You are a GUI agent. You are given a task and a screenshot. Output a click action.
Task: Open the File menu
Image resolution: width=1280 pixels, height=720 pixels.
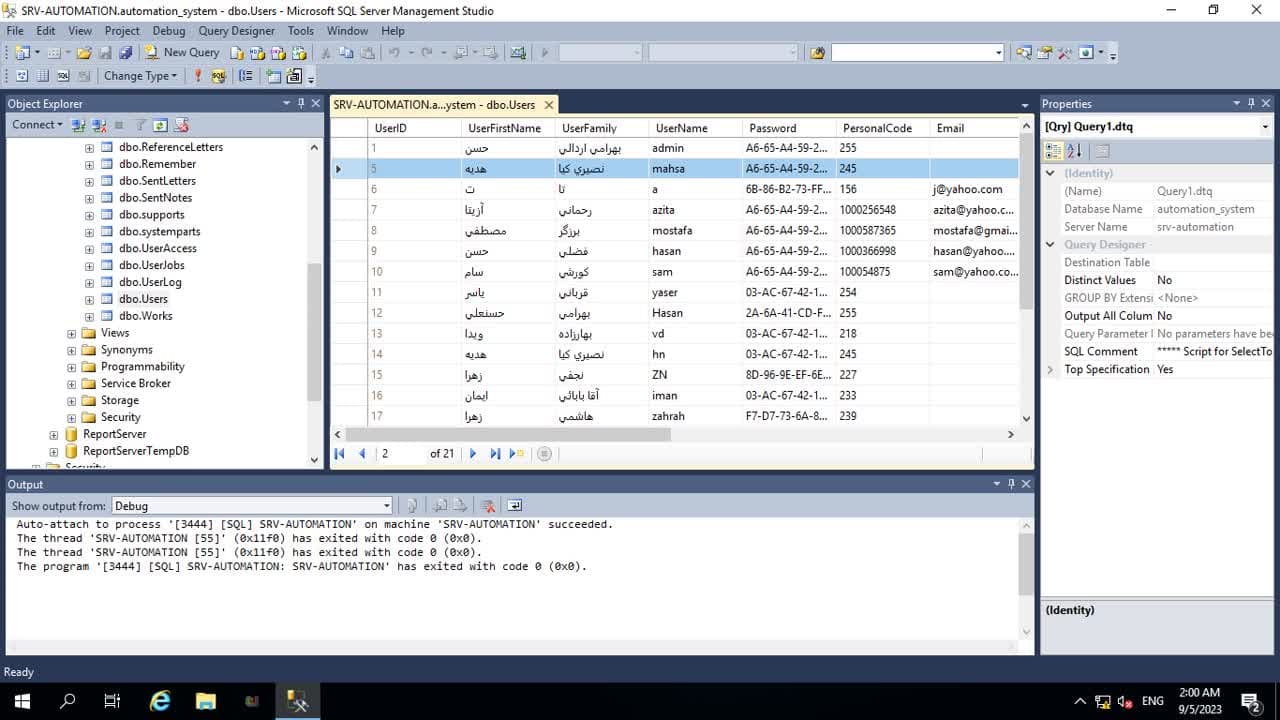tap(15, 31)
